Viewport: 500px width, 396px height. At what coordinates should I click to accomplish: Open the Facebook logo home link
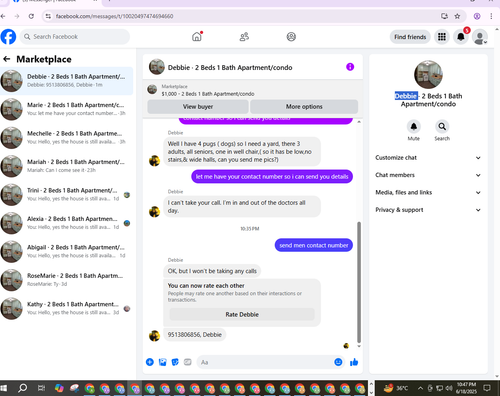tap(8, 37)
